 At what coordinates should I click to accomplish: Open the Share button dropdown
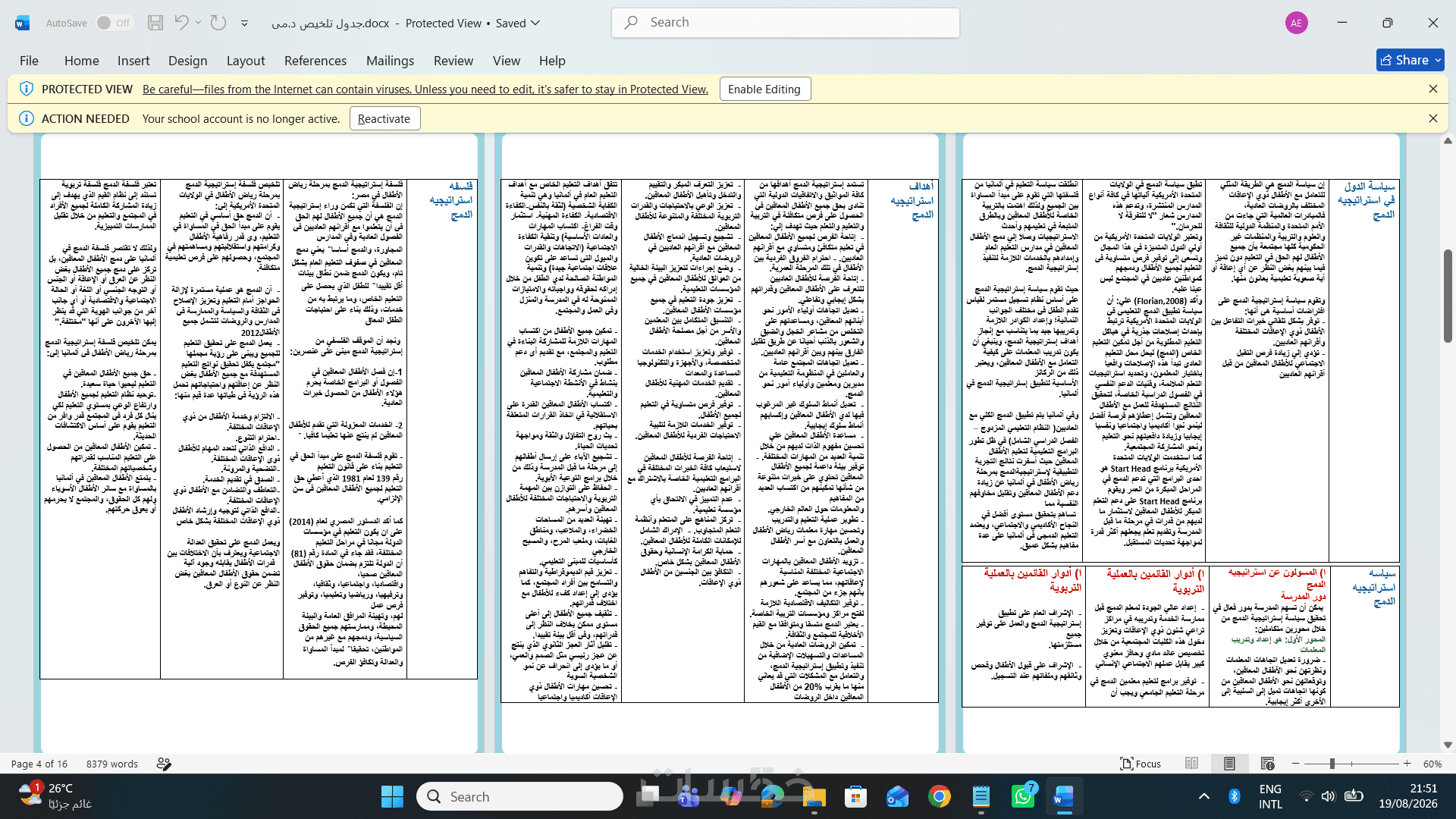click(1436, 60)
